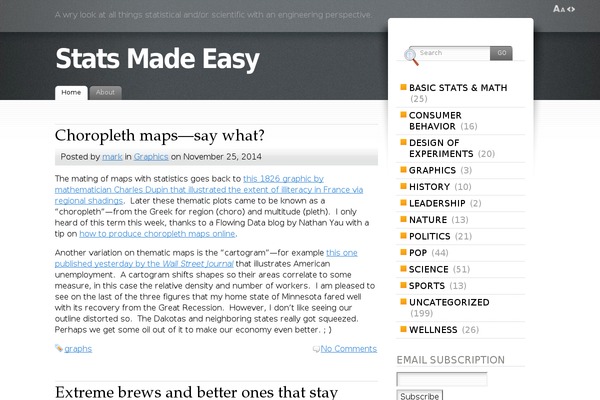Open Graphics category in sidebar
The image size is (600, 400).
[432, 170]
